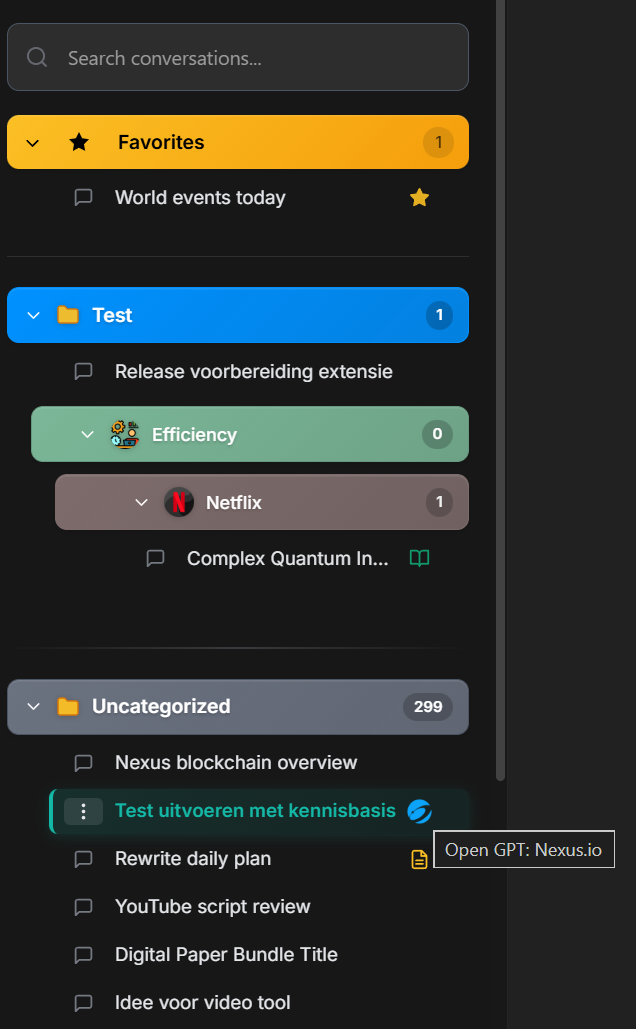Collapse the Netflix subfolder
The image size is (636, 1029).
tap(141, 502)
